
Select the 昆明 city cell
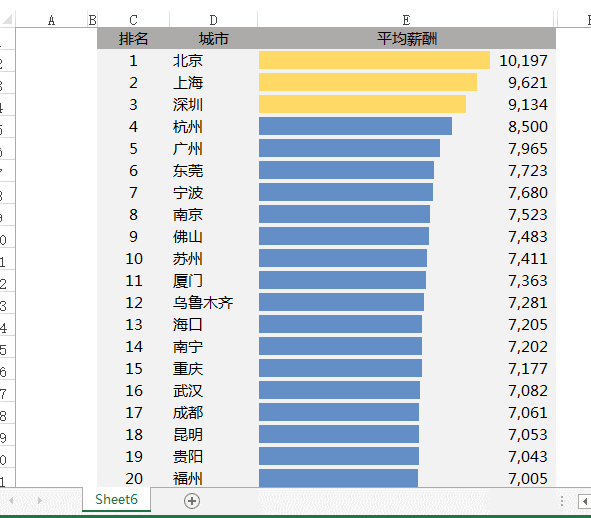(x=213, y=434)
